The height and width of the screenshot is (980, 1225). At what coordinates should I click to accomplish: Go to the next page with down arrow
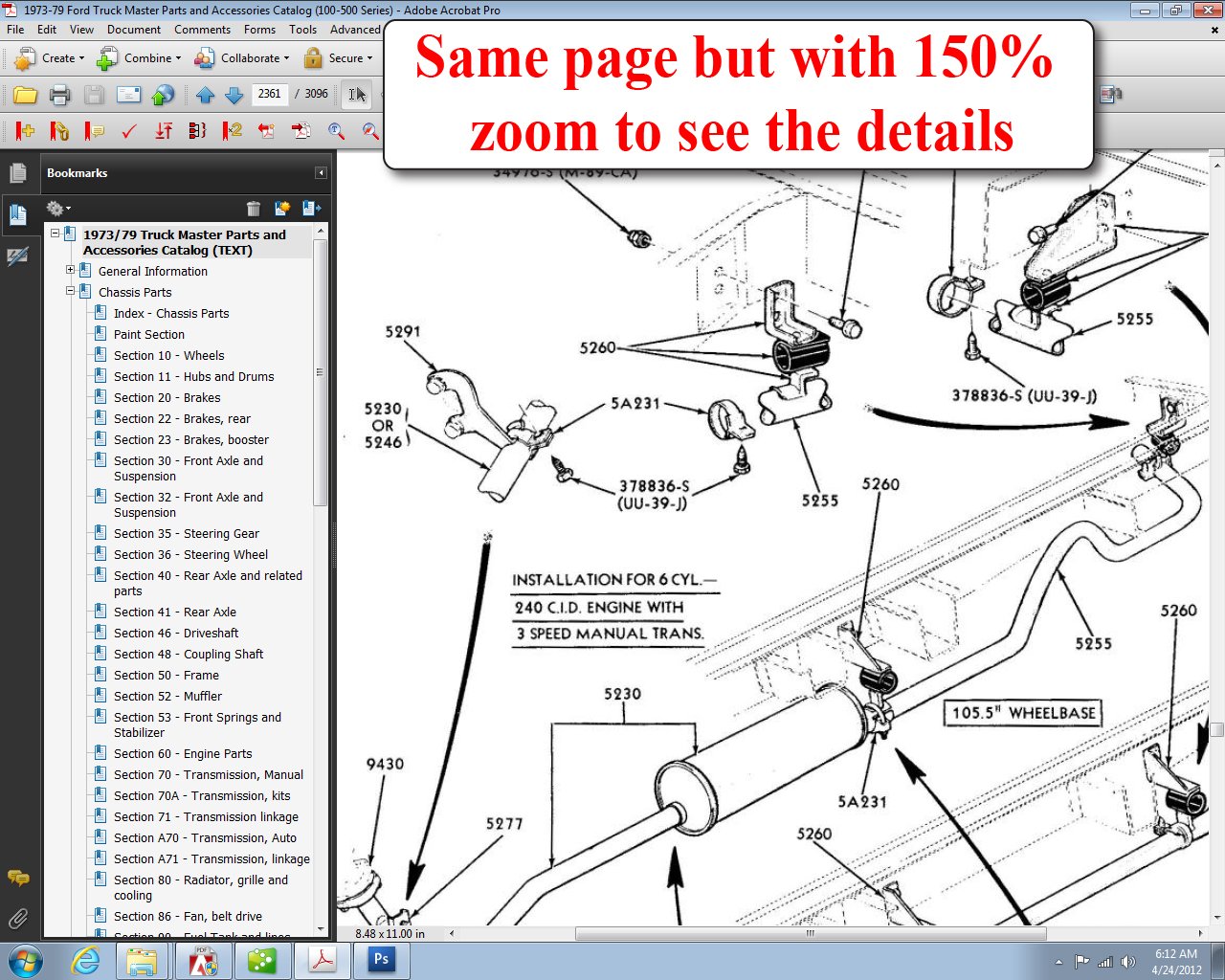pos(234,95)
